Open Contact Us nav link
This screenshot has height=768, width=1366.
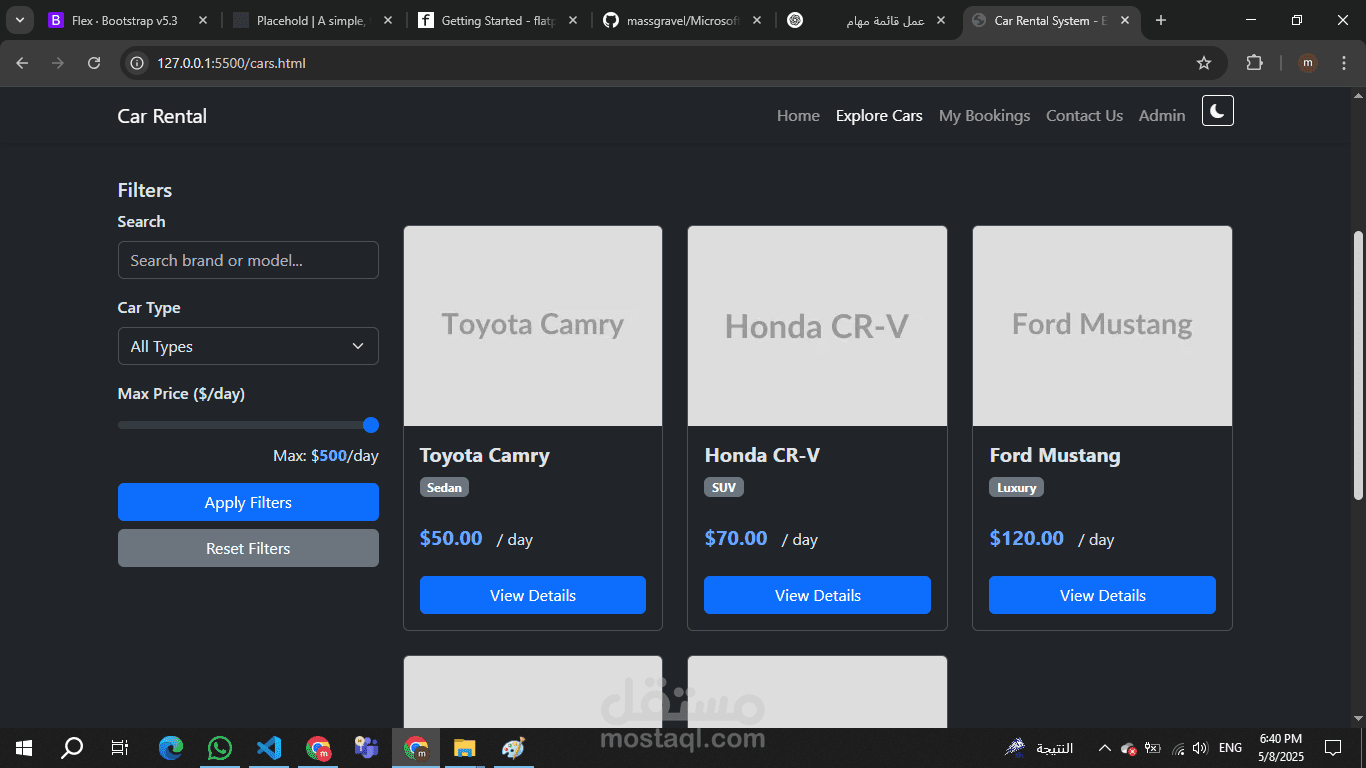[1084, 116]
